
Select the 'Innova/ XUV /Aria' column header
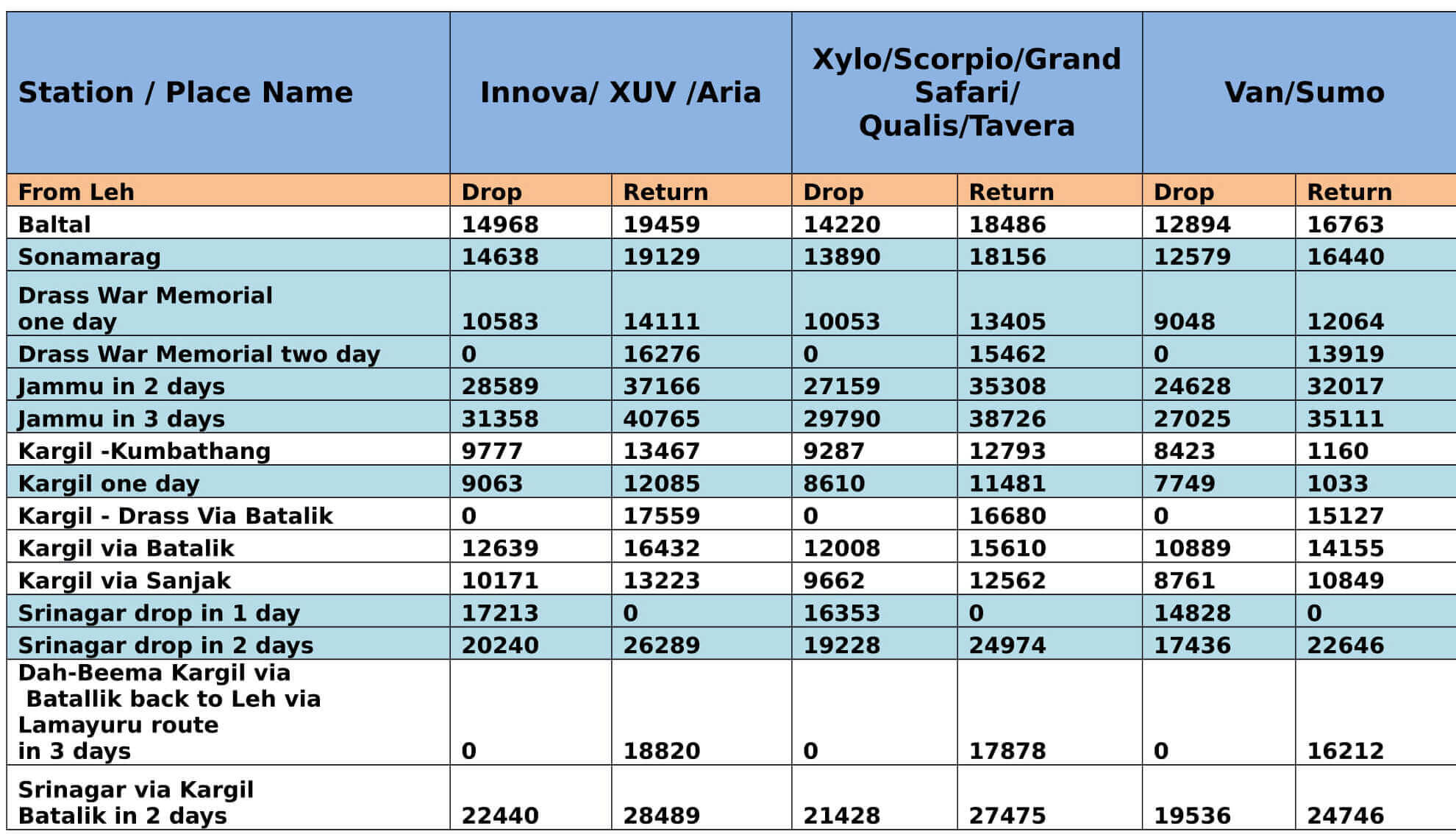(621, 93)
